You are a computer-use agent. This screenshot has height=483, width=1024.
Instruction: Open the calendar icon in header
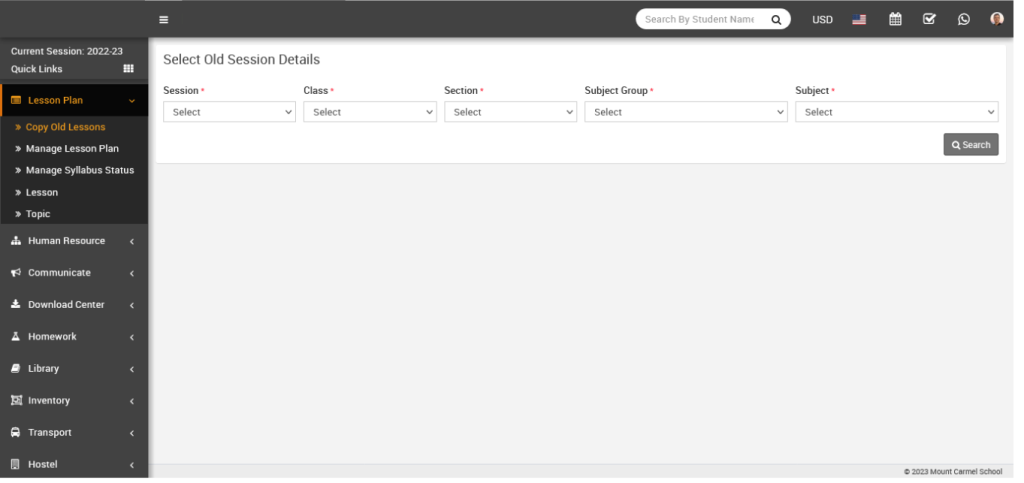tap(895, 19)
